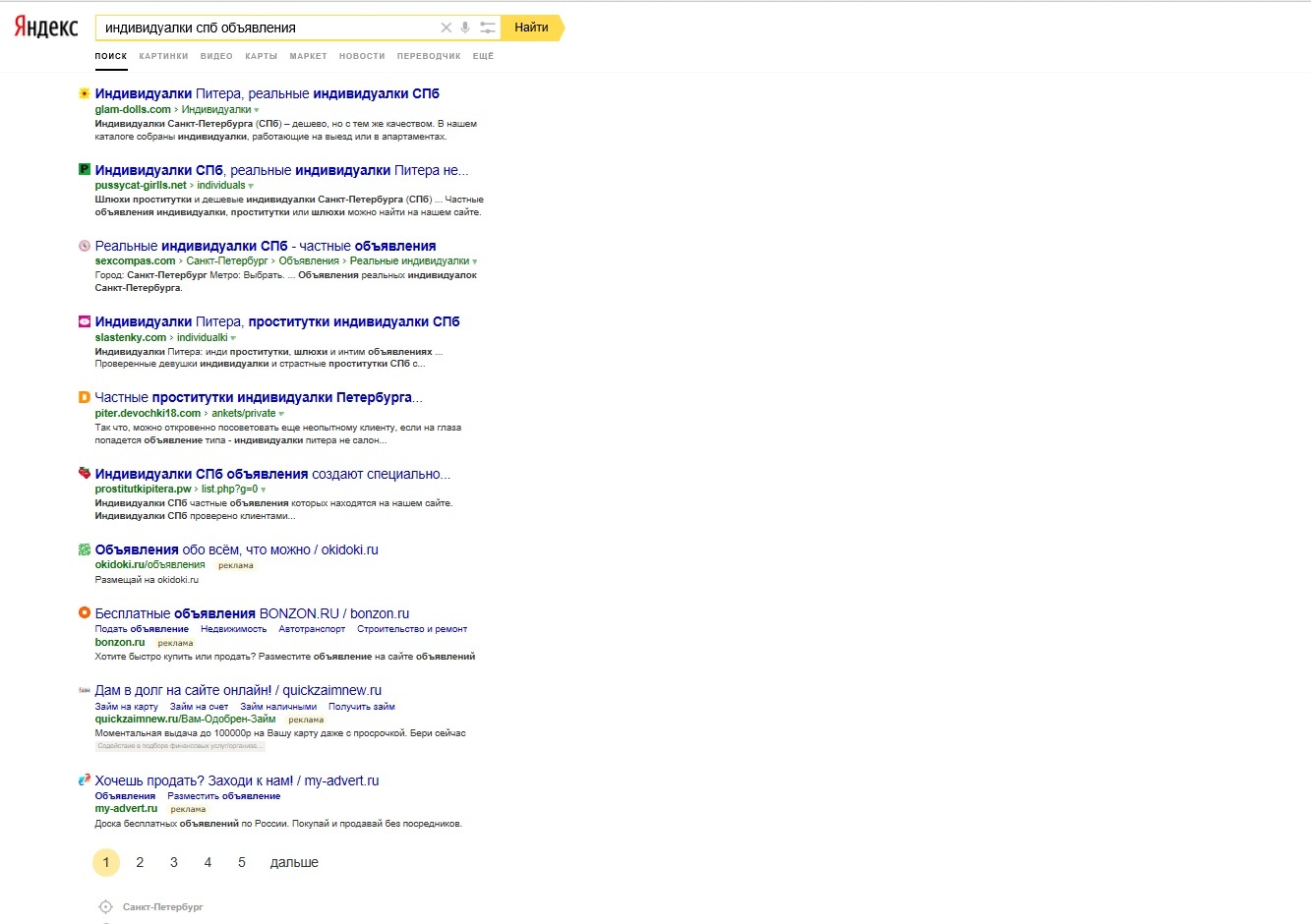Open the Маркет tab
This screenshot has width=1311, height=924.
pyautogui.click(x=309, y=56)
